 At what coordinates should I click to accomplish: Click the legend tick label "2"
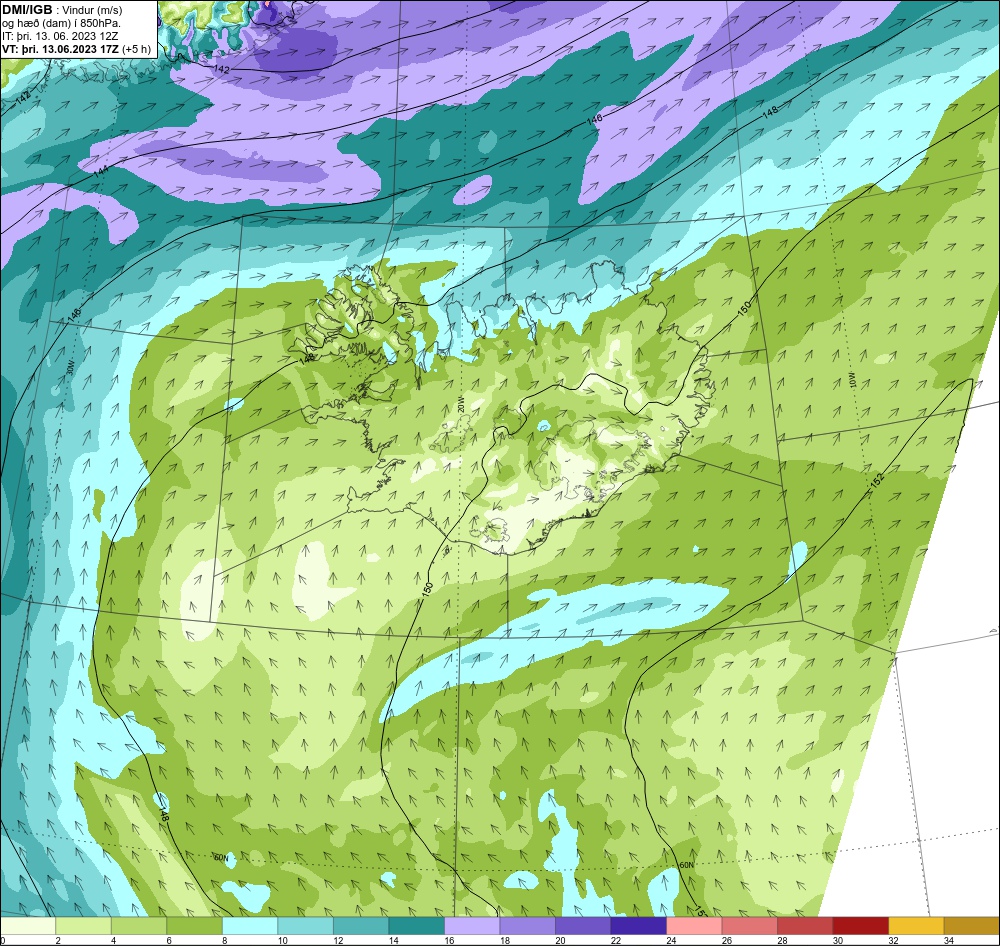[x=57, y=940]
